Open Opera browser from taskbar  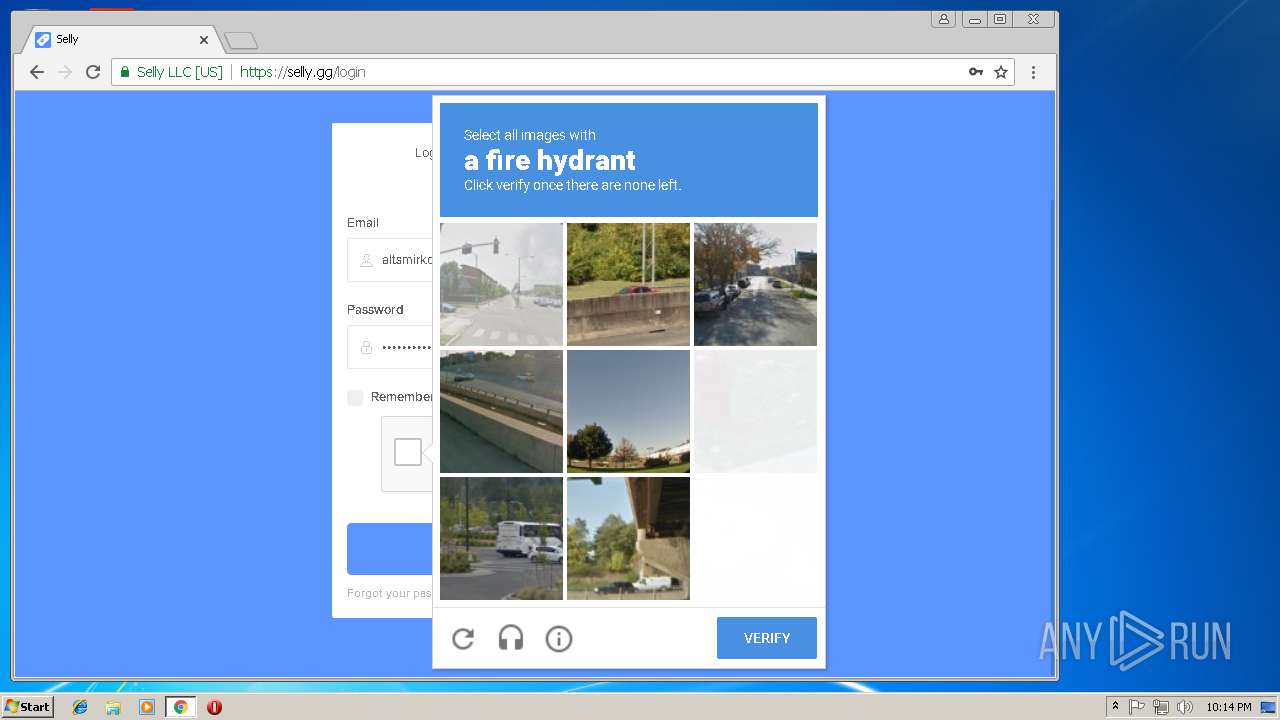214,707
